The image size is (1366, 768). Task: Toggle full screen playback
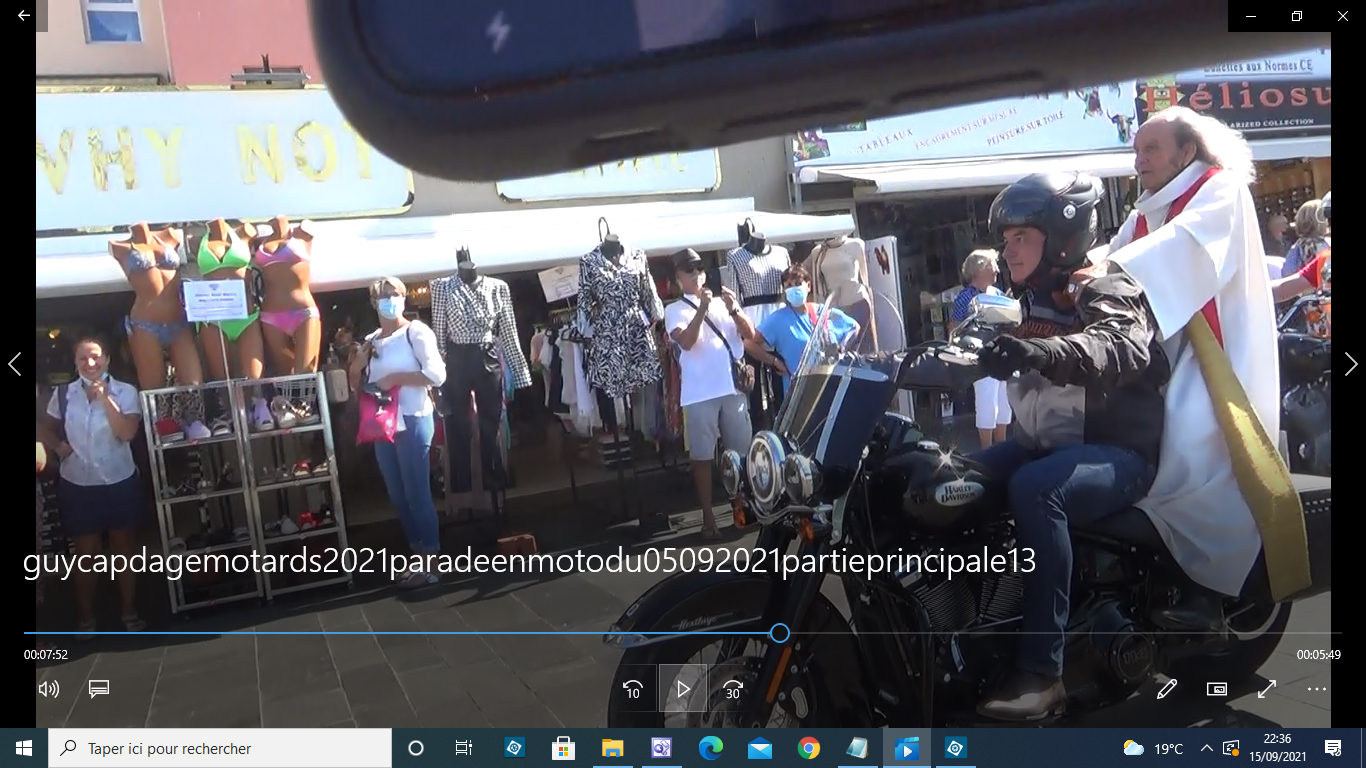click(x=1267, y=689)
